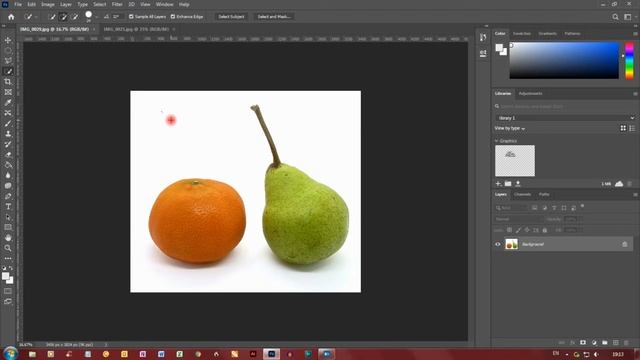
Task: Open the layer blend mode dropdown
Action: coord(518,219)
